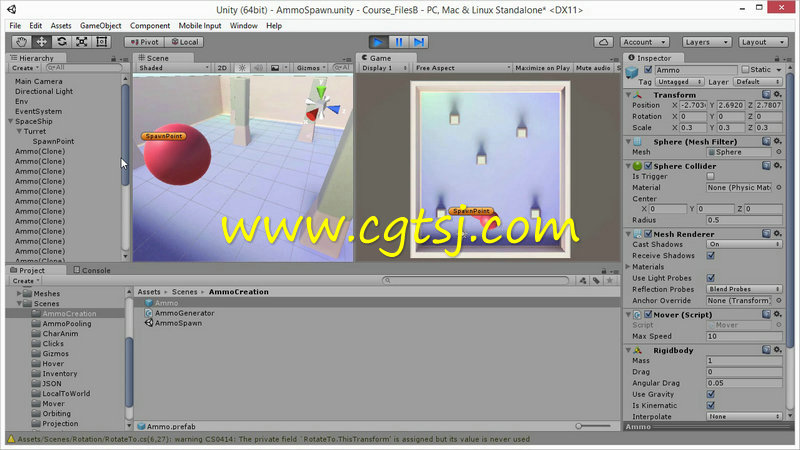800x450 pixels.
Task: Click the Step frame button
Action: (x=418, y=42)
